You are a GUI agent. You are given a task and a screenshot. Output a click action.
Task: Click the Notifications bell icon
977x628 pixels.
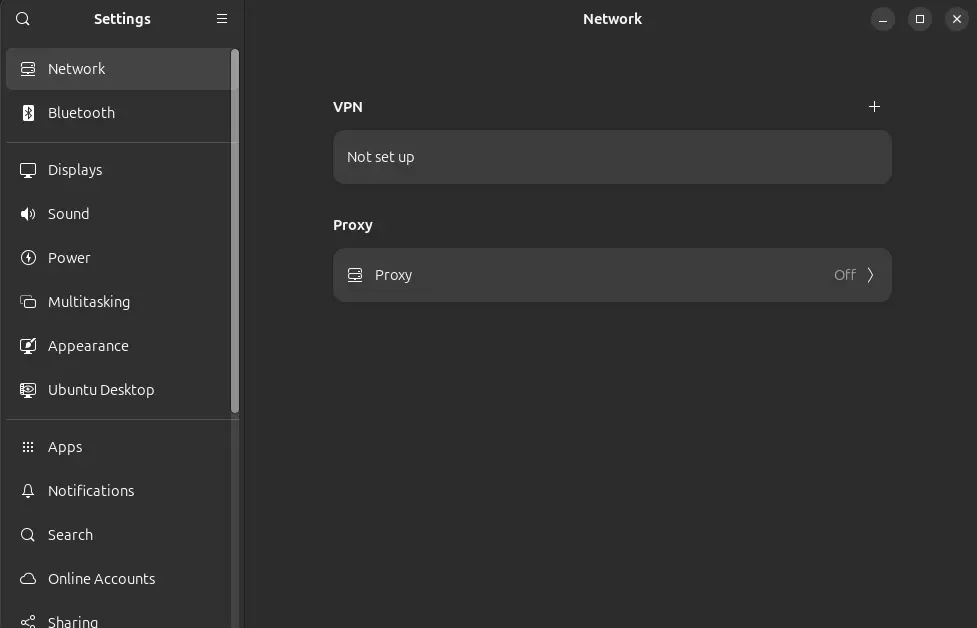coord(28,491)
